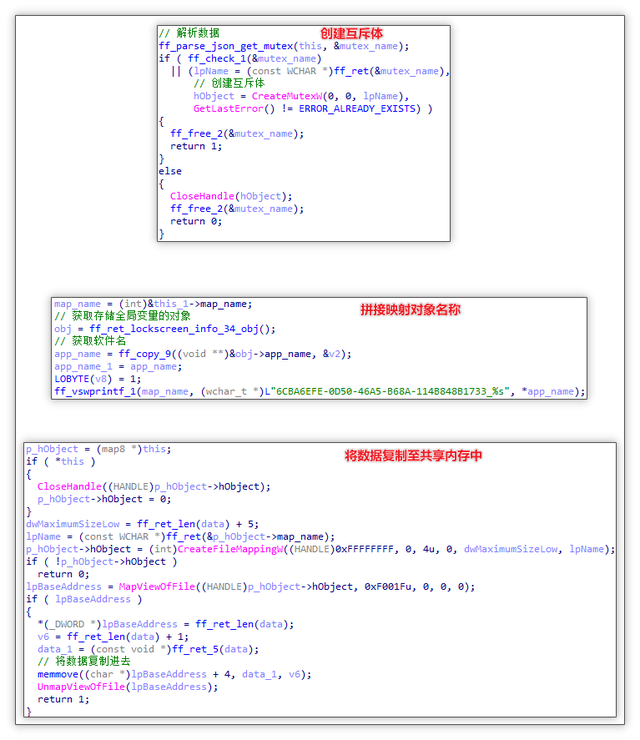Click the ff_ret(&p_hObject->map_name) assignment line
This screenshot has height=740, width=640.
pyautogui.click(x=180, y=537)
